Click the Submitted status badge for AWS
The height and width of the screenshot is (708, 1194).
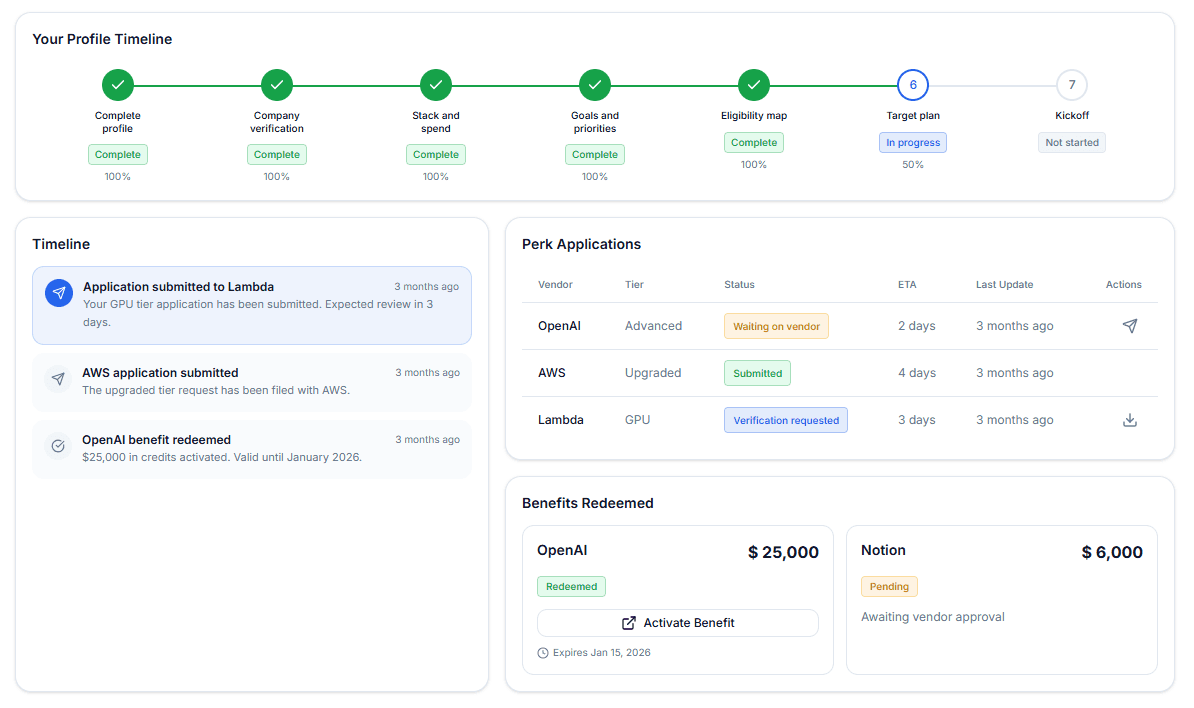(x=758, y=373)
